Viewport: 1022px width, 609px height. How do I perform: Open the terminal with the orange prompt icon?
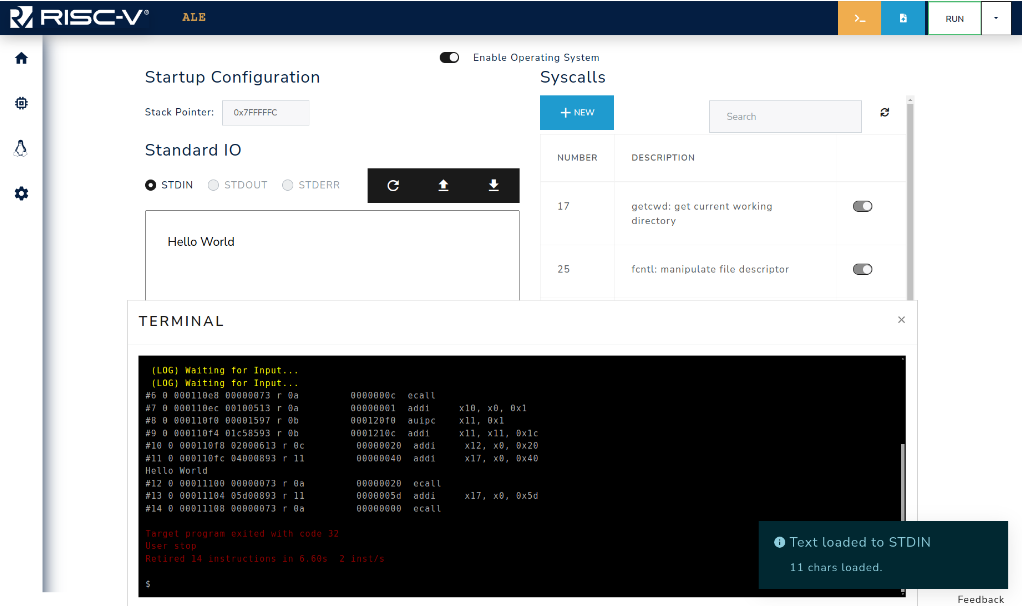click(x=859, y=18)
